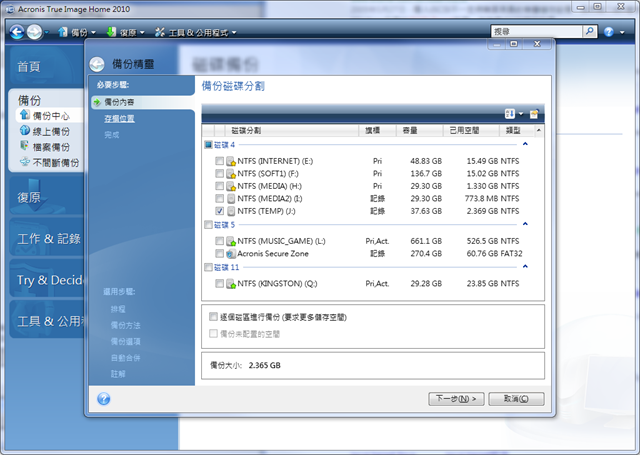Screen dimensions: 640x455
Task: Sort by 已用空間 column header
Action: click(471, 130)
